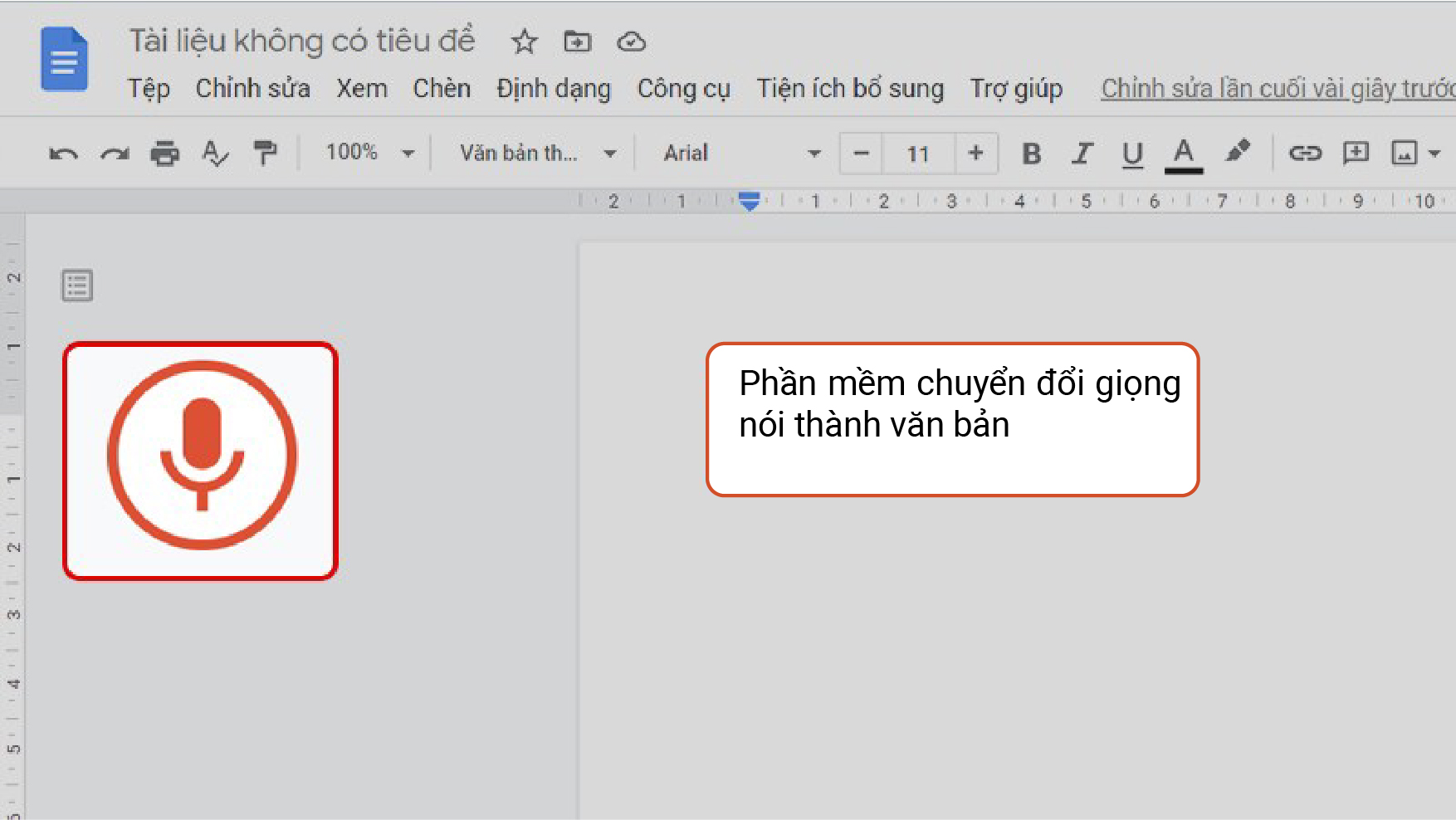Add a comment
This screenshot has height=820, width=1456.
click(1356, 153)
